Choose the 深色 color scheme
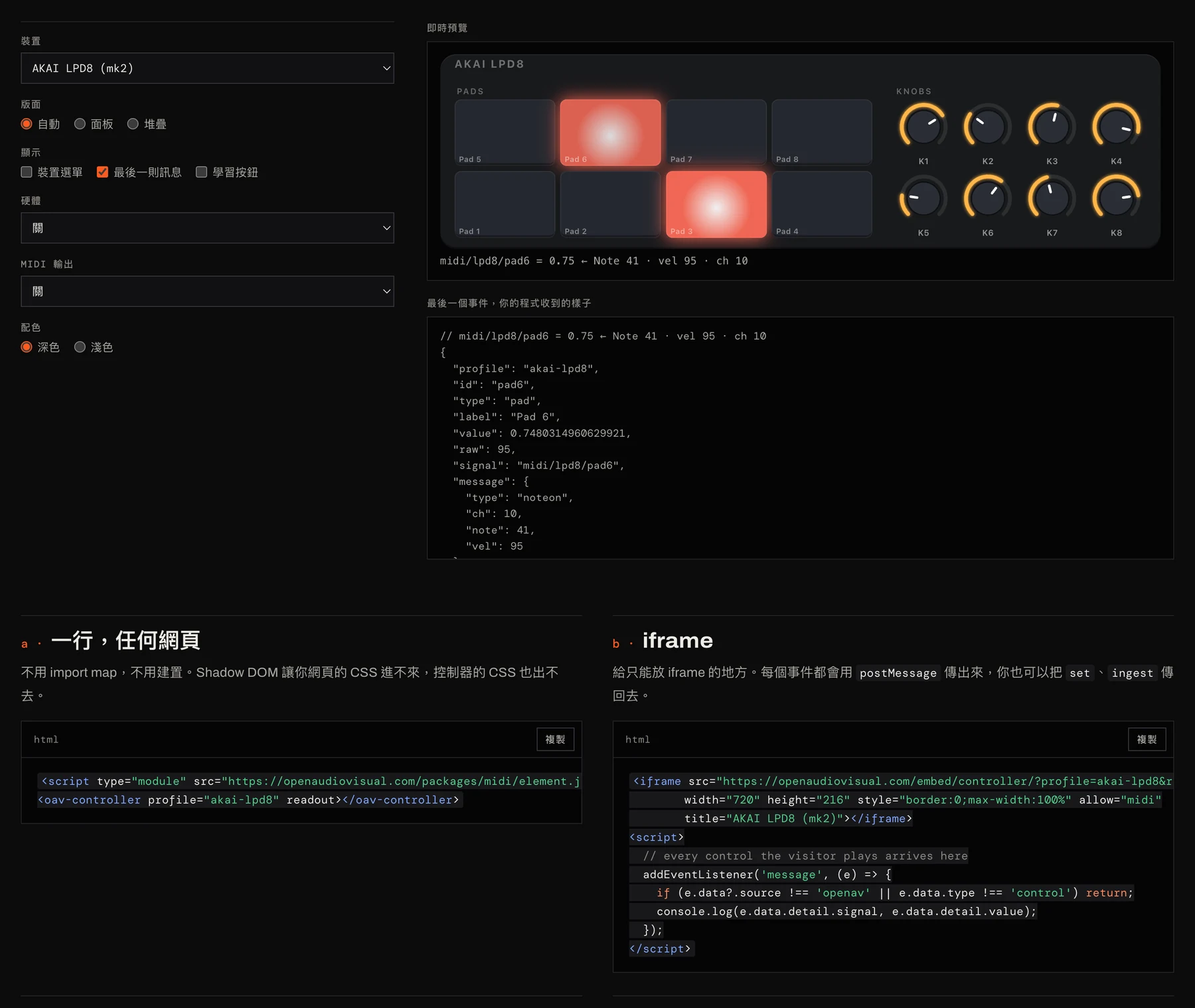Viewport: 1195px width, 1008px height. pyautogui.click(x=27, y=347)
